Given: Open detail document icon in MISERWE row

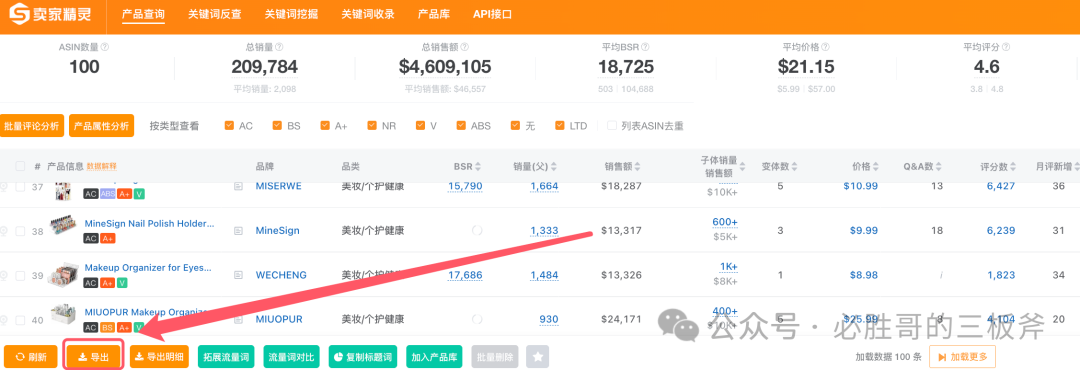Looking at the screenshot, I should tap(238, 186).
